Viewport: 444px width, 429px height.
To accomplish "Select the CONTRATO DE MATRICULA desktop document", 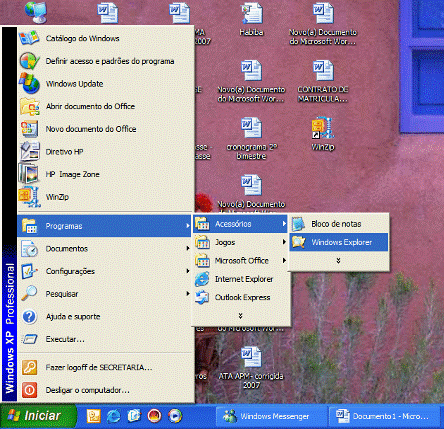I will pos(323,81).
